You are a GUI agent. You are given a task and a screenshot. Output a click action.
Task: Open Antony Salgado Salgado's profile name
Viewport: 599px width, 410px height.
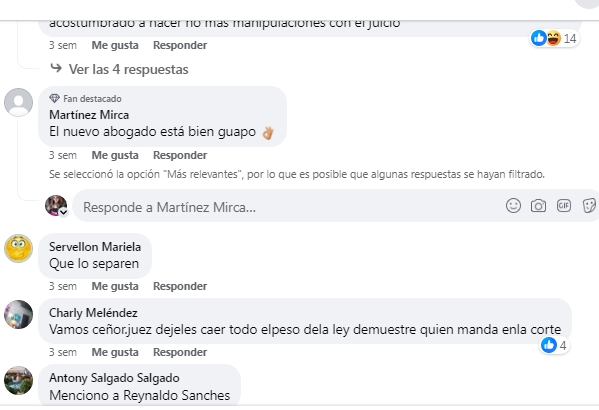[x=114, y=378]
